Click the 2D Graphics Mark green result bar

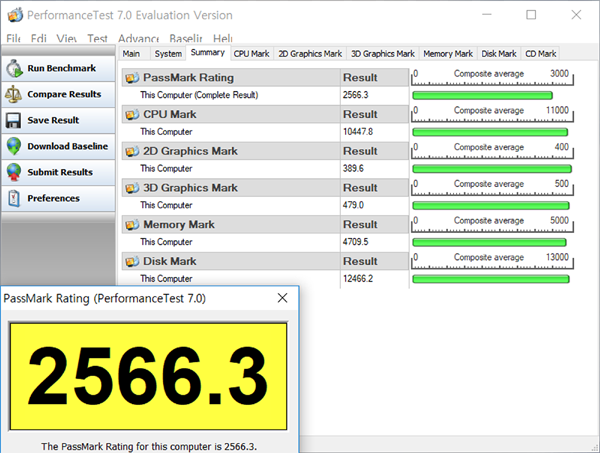pos(492,169)
